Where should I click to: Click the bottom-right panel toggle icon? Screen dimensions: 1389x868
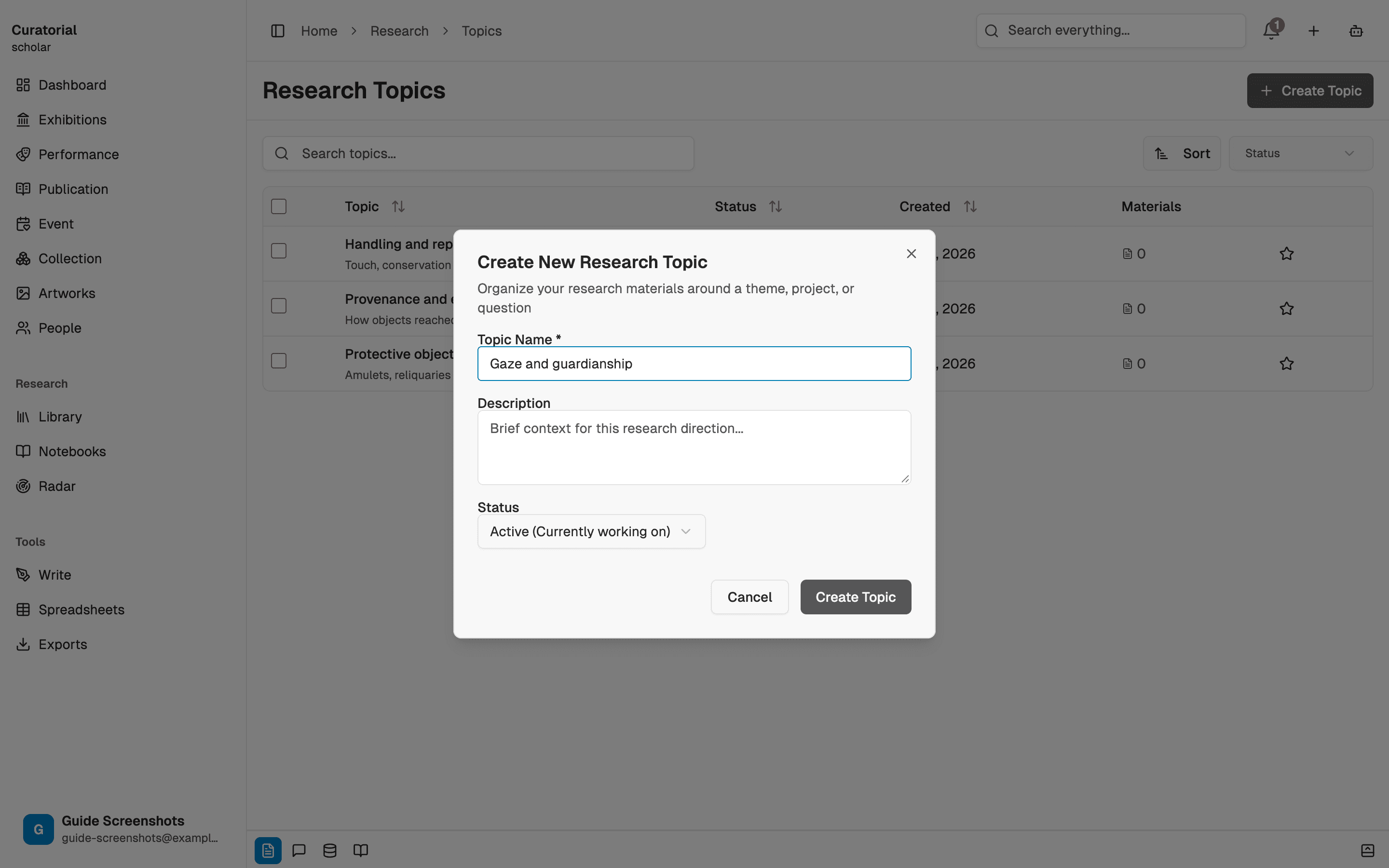pos(1367,850)
